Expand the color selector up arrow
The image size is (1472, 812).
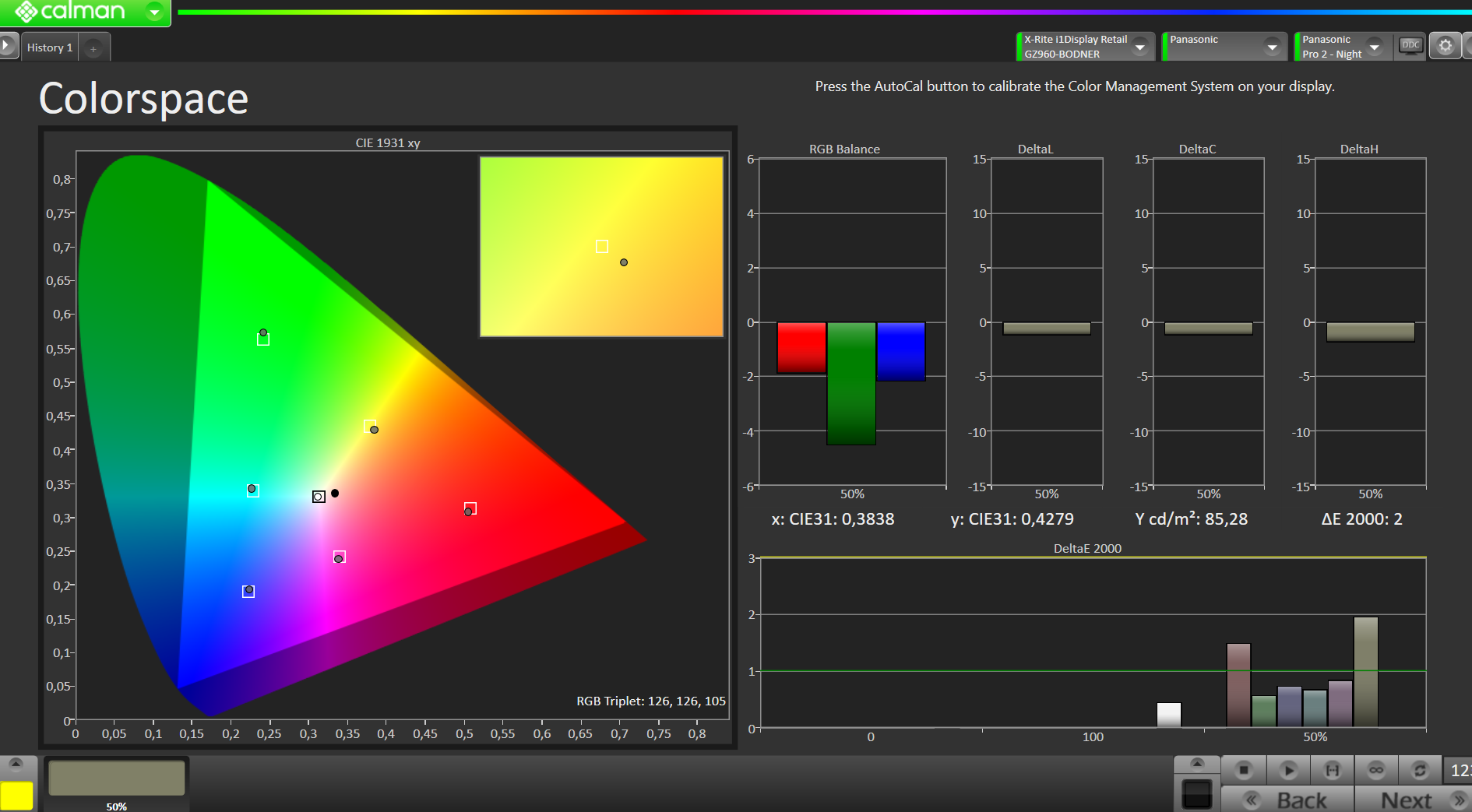pos(16,763)
